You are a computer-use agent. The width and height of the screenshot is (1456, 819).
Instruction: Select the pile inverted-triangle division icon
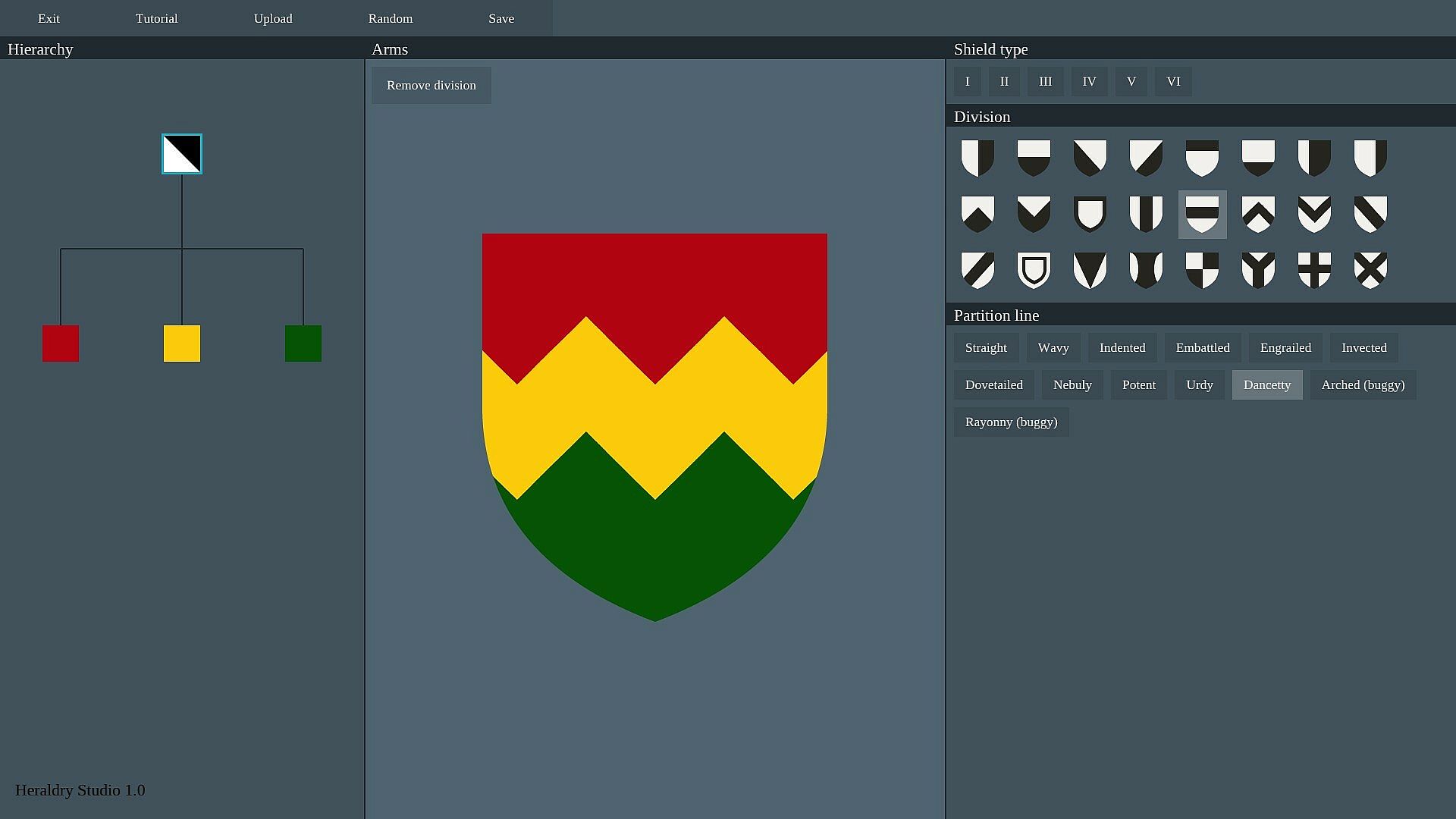(x=1090, y=270)
